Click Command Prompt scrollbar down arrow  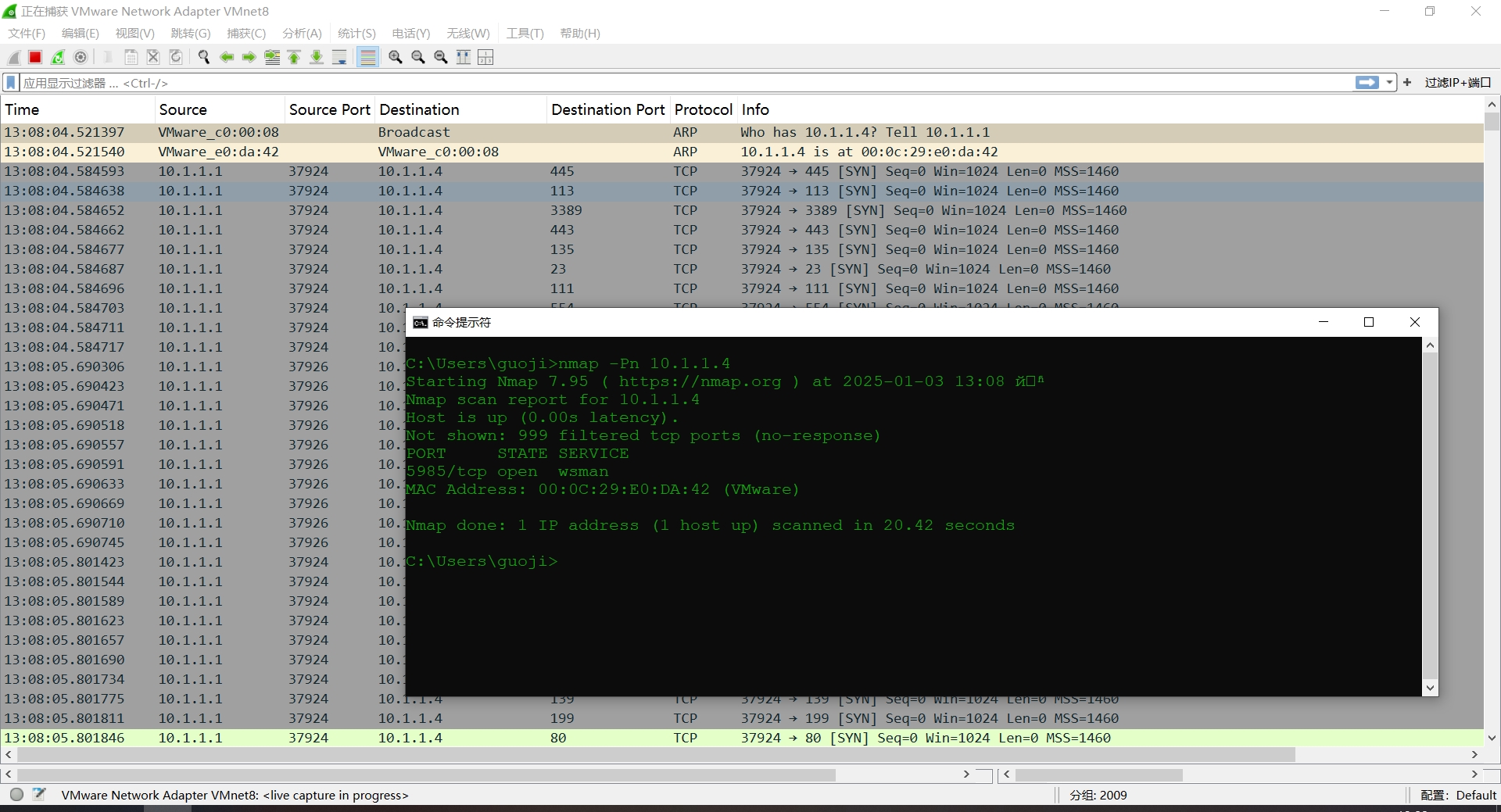pyautogui.click(x=1430, y=689)
